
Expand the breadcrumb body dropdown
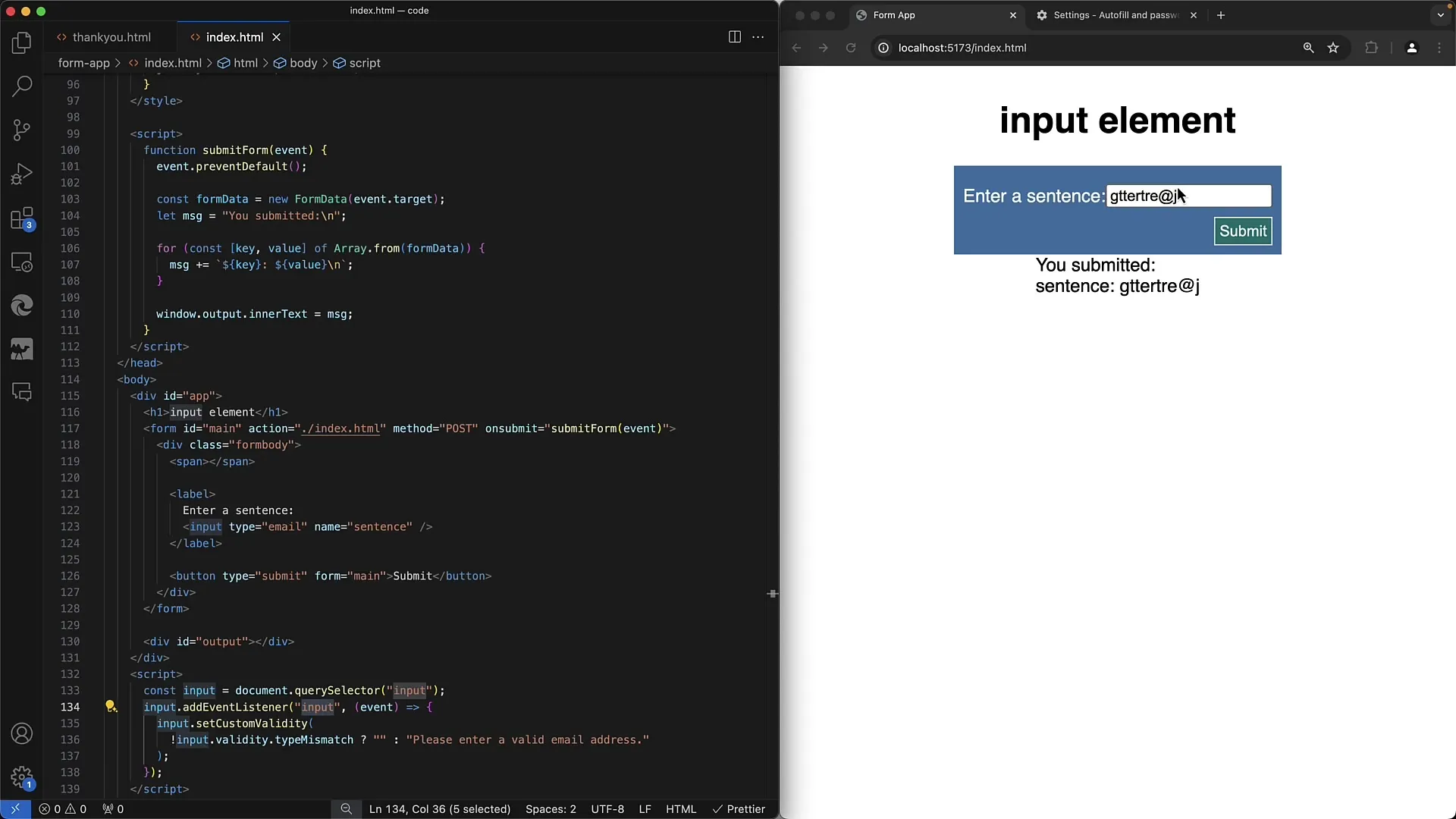[x=303, y=63]
